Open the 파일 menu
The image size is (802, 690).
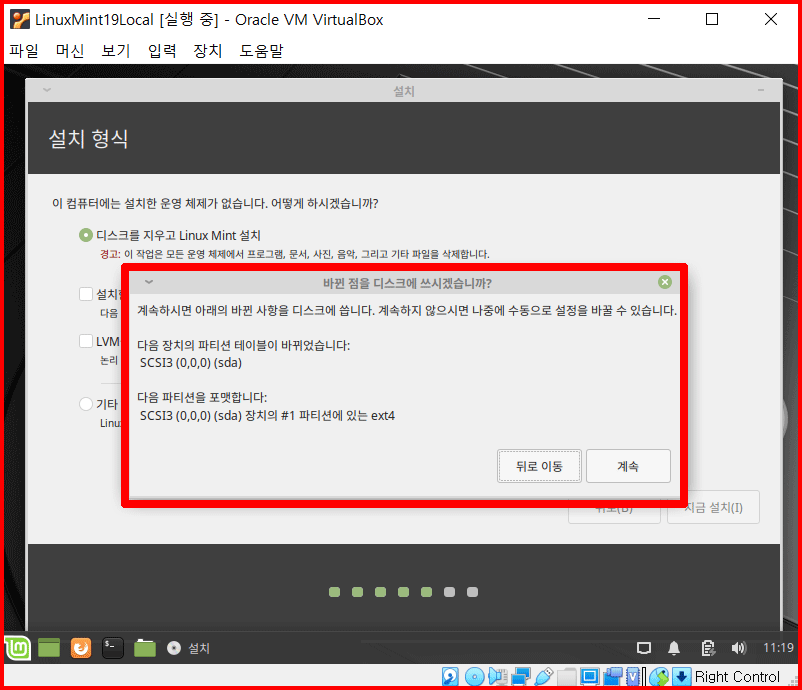[24, 51]
